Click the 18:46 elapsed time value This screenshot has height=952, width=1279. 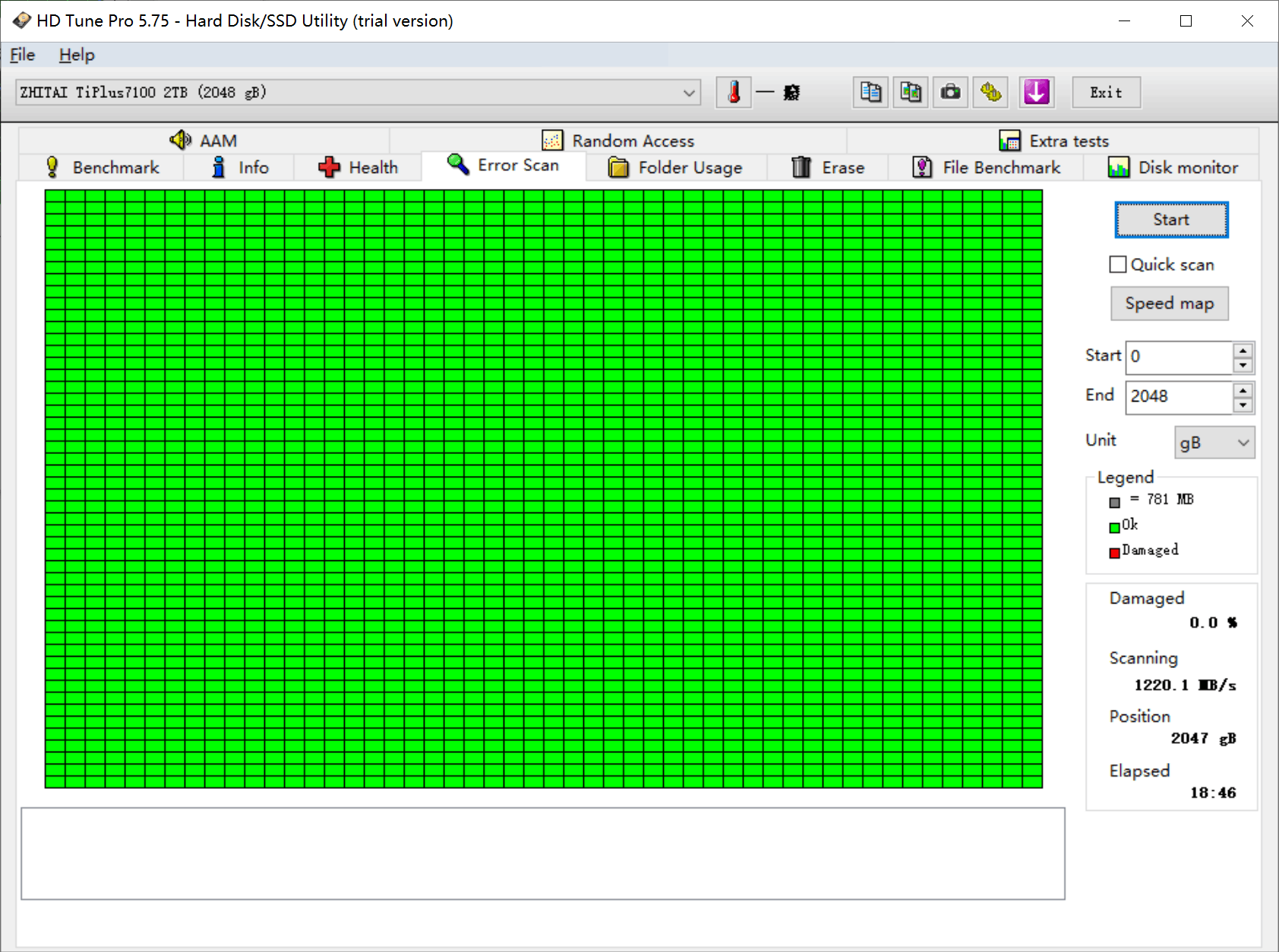[1213, 793]
